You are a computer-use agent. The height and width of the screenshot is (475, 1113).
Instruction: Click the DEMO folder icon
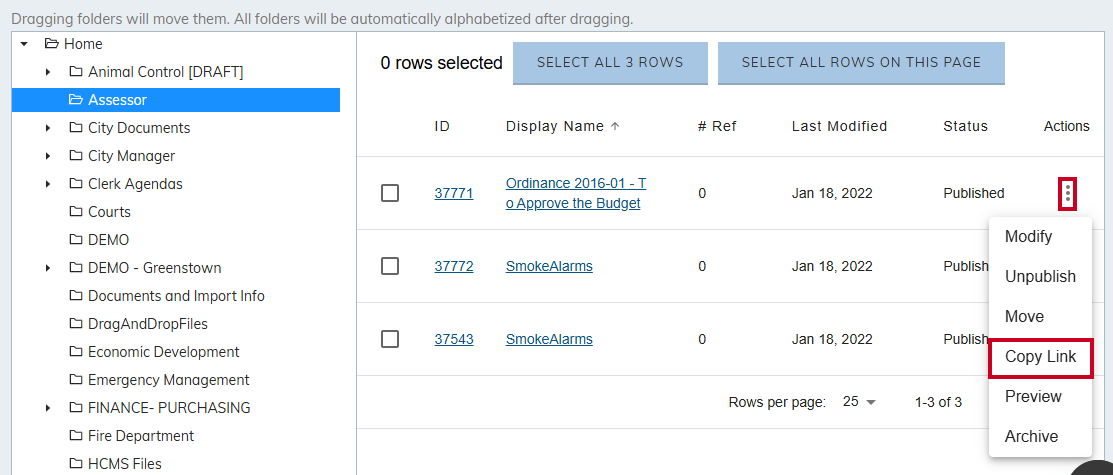click(x=75, y=240)
